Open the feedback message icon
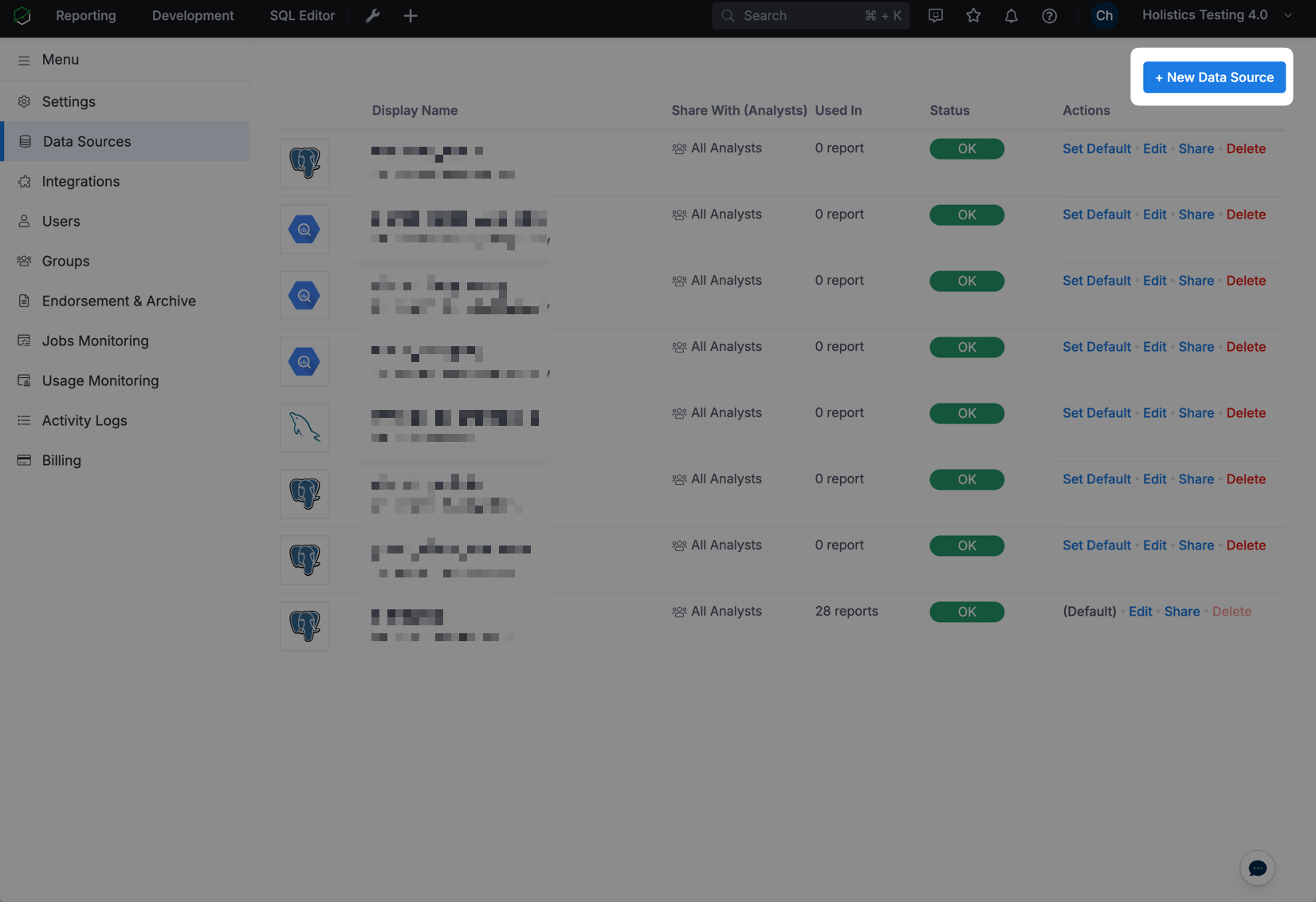Screen dimensions: 1316x902 pyautogui.click(x=936, y=16)
